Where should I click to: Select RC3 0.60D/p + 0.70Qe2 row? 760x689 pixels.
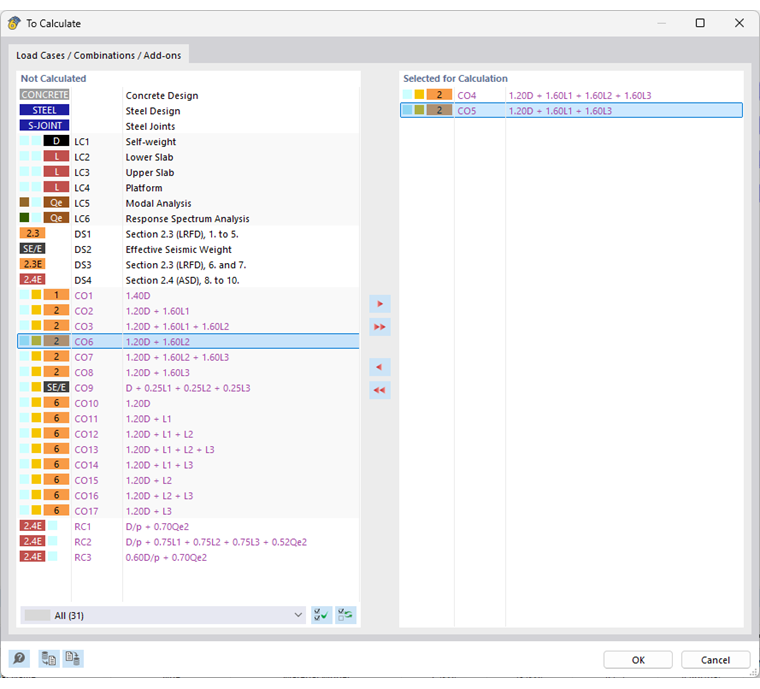click(x=188, y=557)
